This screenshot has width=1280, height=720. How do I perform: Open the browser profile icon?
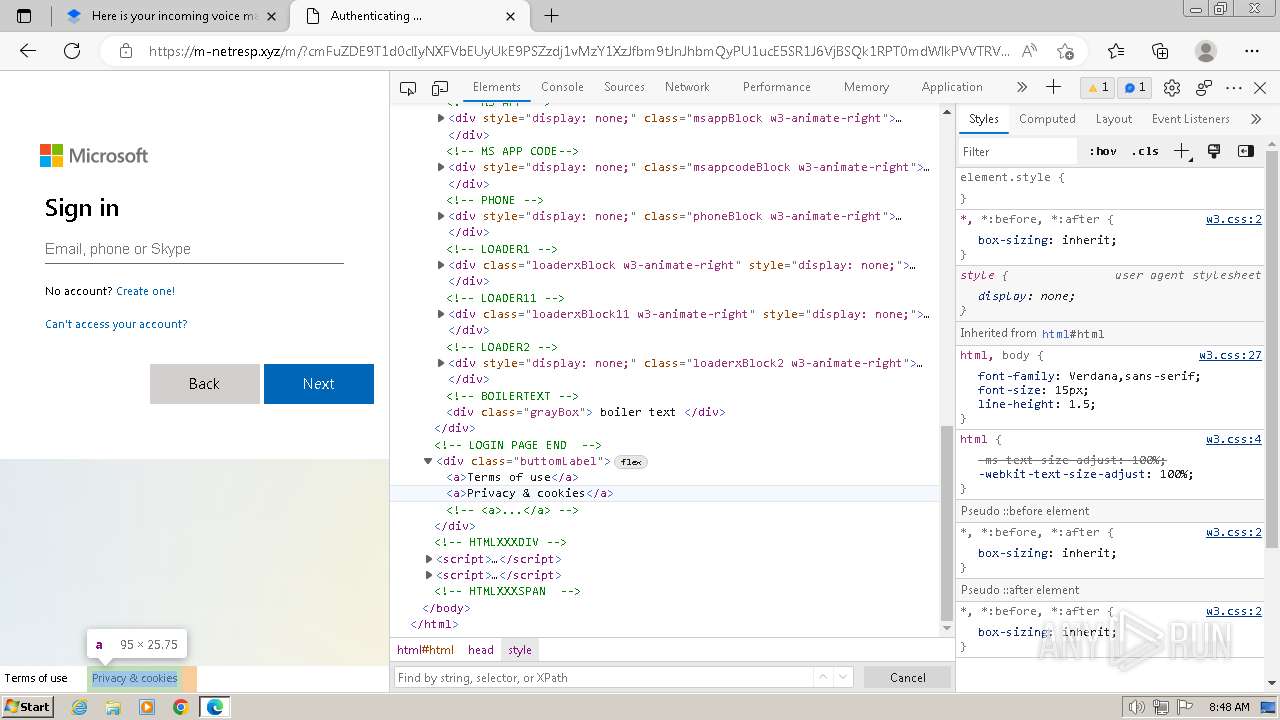1206,51
